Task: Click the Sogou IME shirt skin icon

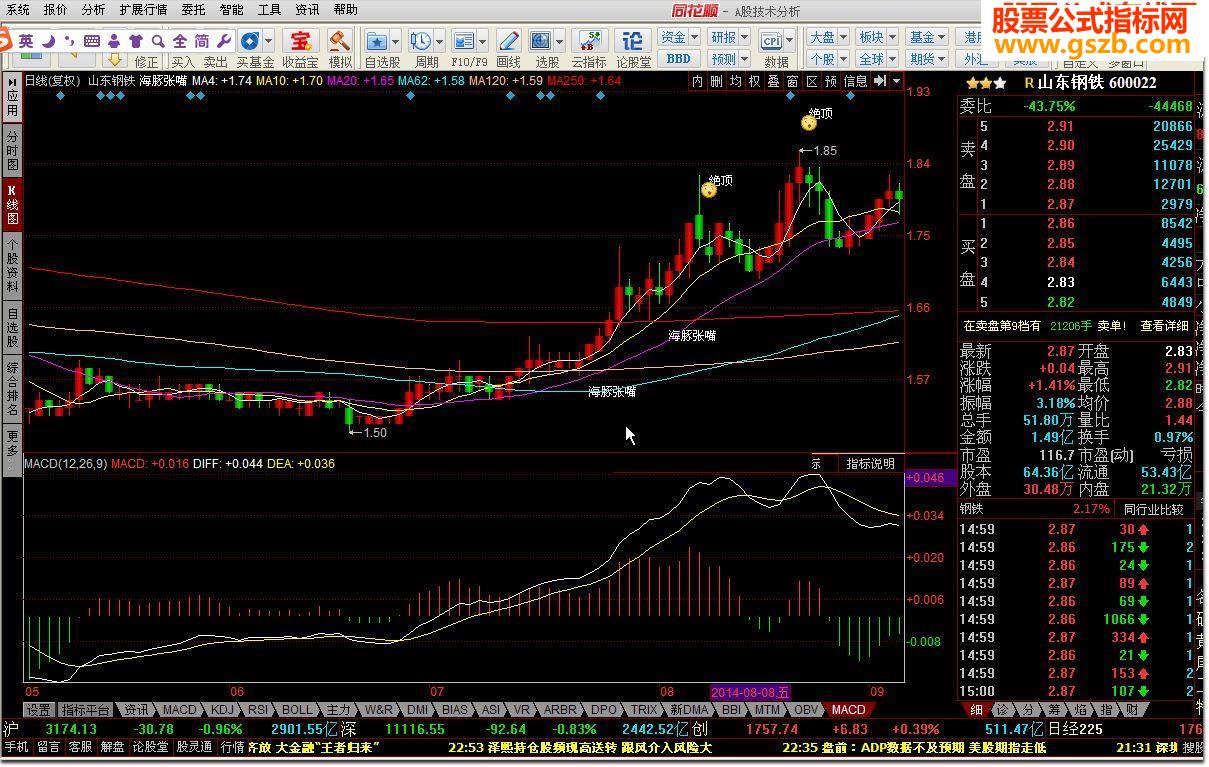Action: (x=135, y=41)
